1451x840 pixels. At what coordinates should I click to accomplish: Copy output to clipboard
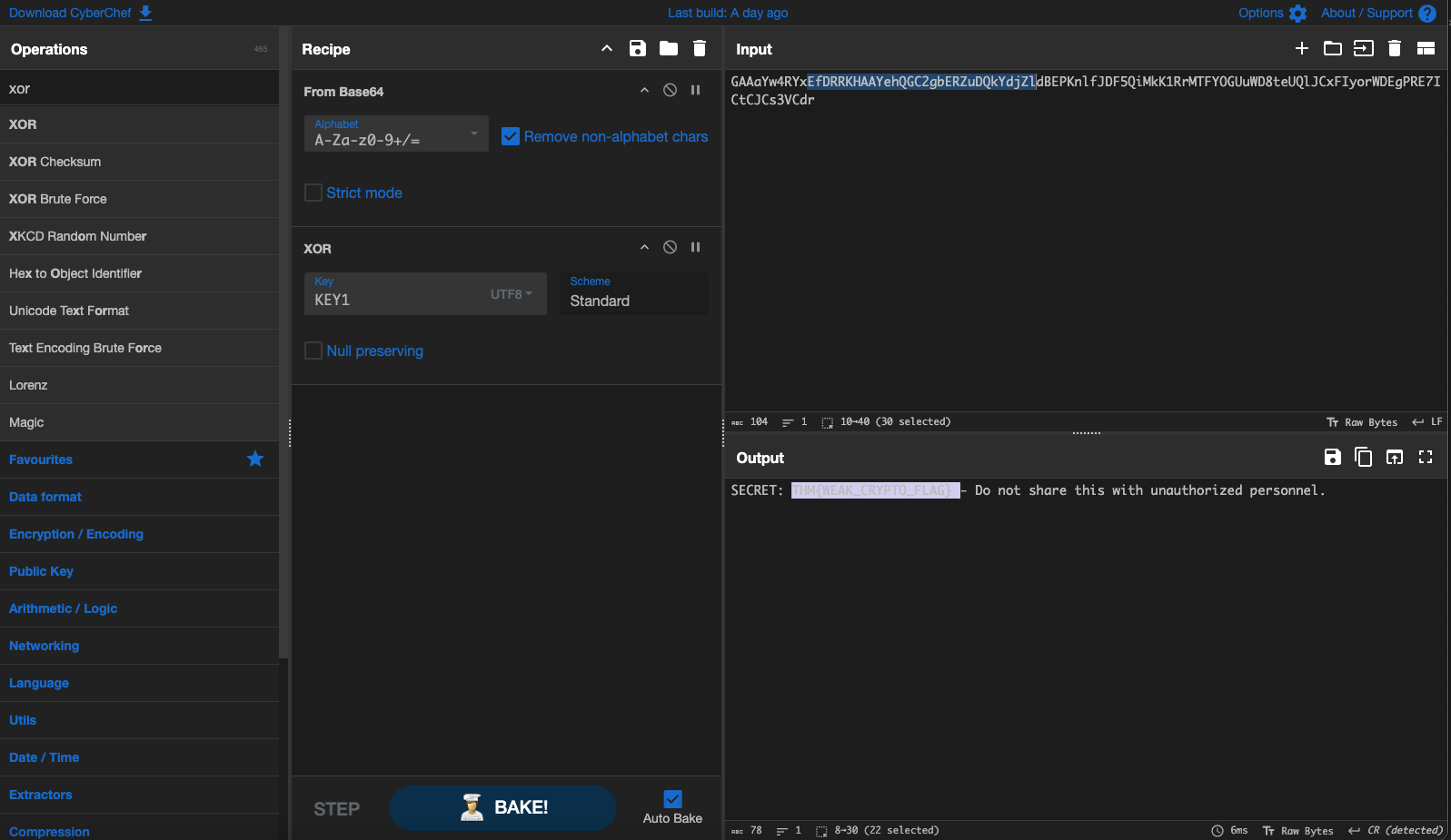tap(1363, 458)
